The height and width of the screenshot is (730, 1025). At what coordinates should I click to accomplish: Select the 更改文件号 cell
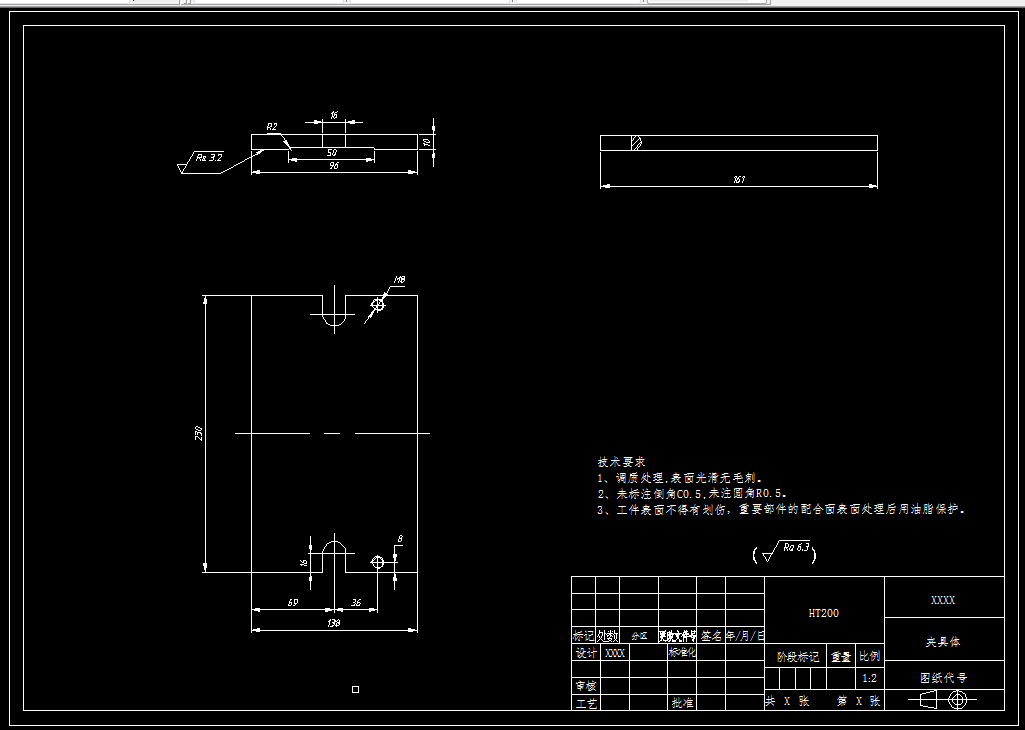tap(677, 635)
